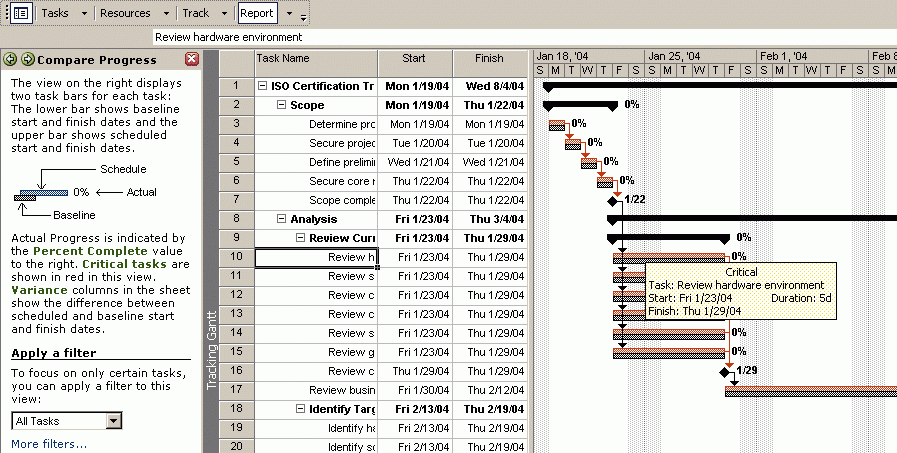897x453 pixels.
Task: Select the Start column header
Action: pyautogui.click(x=415, y=63)
